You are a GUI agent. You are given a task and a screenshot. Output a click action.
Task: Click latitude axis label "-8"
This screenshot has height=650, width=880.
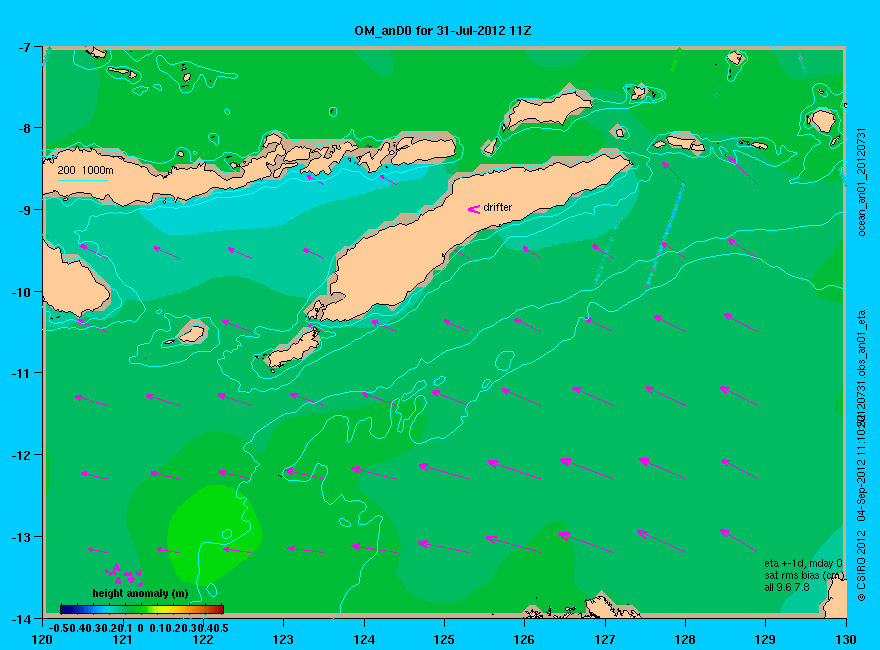[23, 128]
